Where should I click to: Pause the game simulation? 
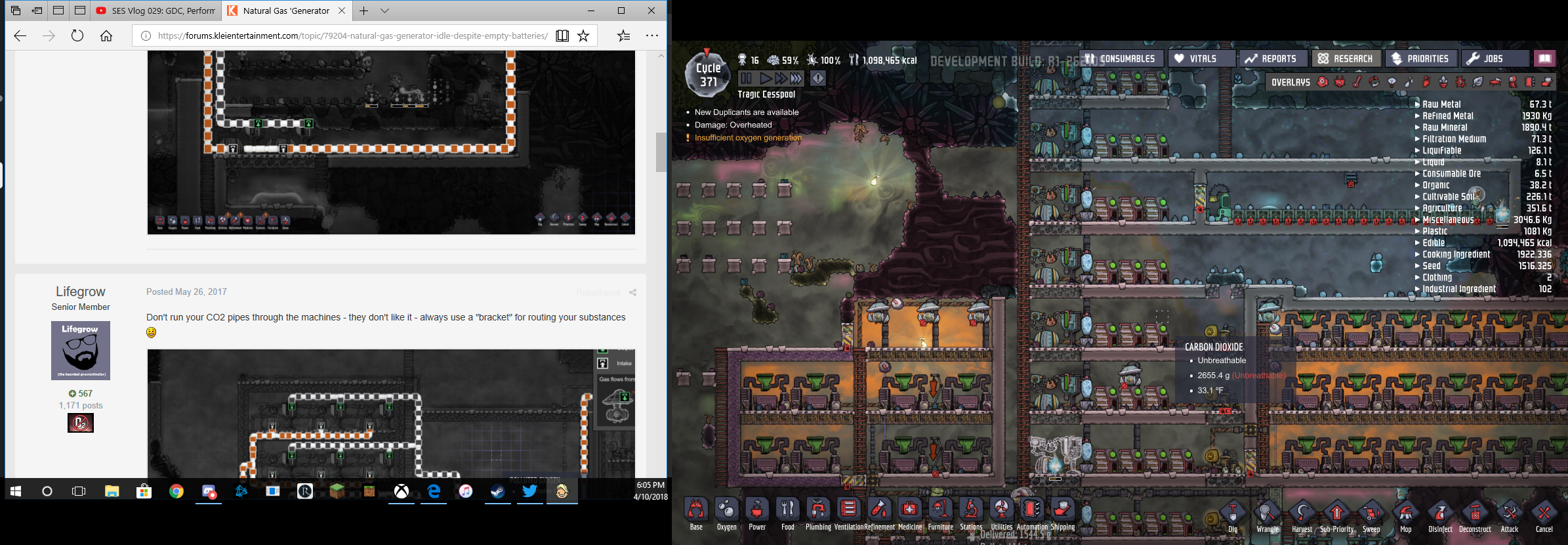pyautogui.click(x=746, y=79)
